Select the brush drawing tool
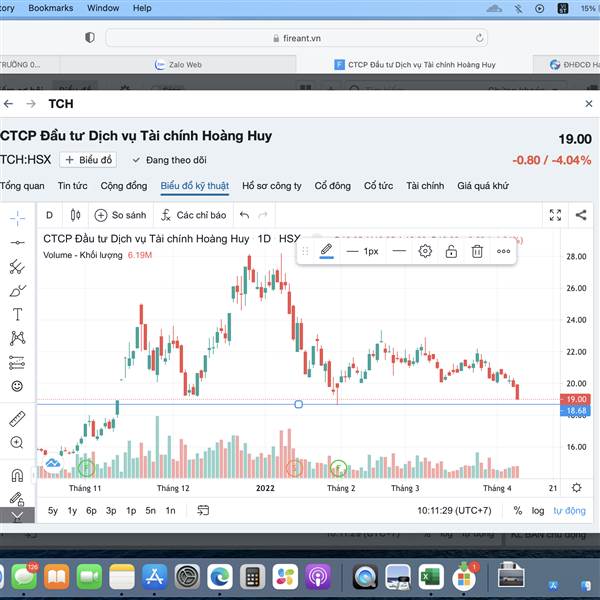 (x=17, y=291)
